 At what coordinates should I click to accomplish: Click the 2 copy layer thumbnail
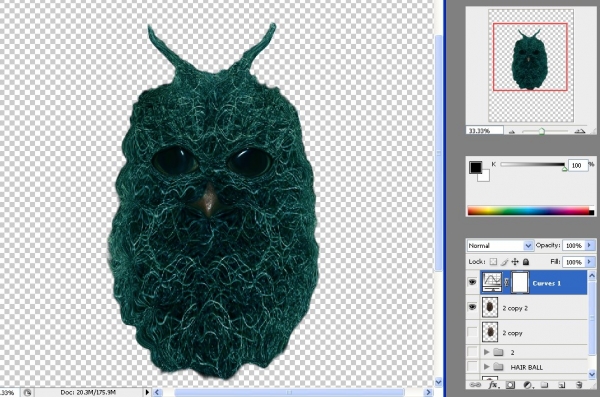pyautogui.click(x=490, y=332)
